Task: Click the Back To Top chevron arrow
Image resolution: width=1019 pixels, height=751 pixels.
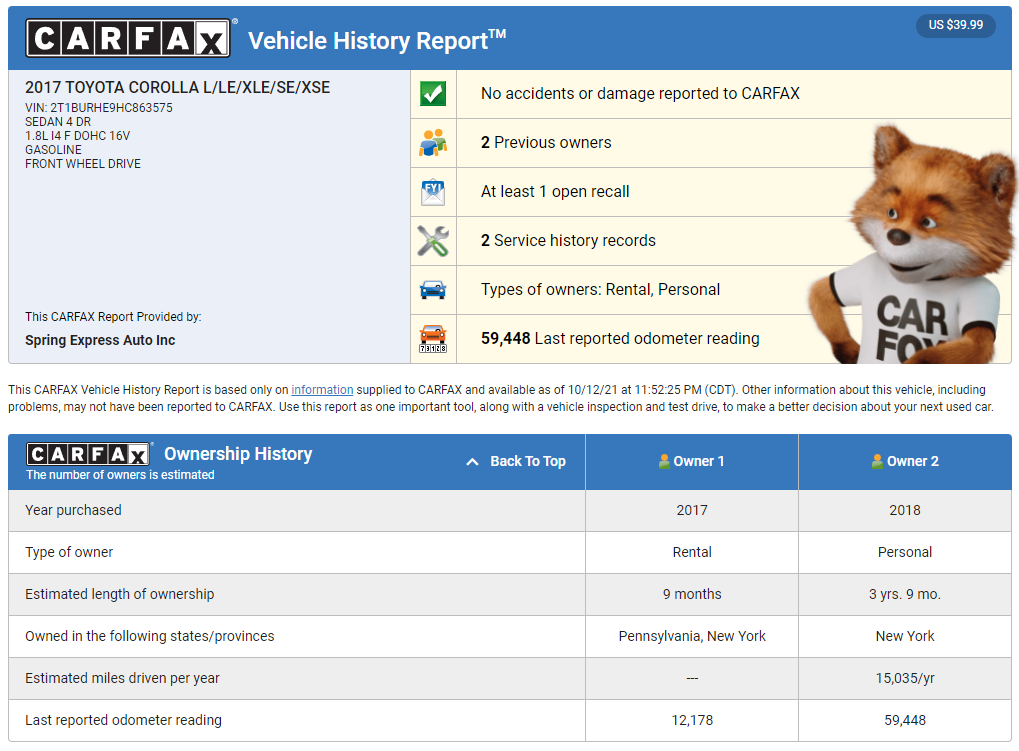Action: pyautogui.click(x=472, y=462)
